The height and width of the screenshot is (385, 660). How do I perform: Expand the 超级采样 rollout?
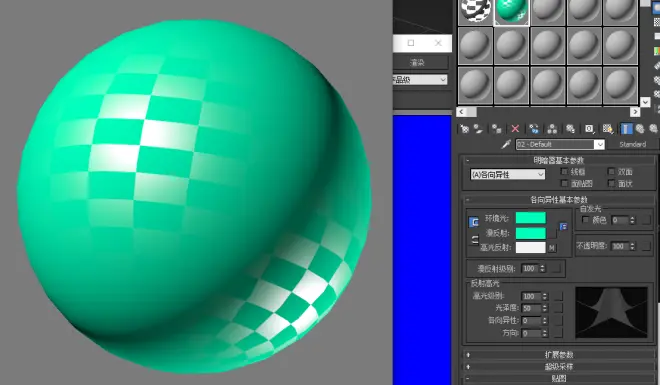click(x=559, y=366)
